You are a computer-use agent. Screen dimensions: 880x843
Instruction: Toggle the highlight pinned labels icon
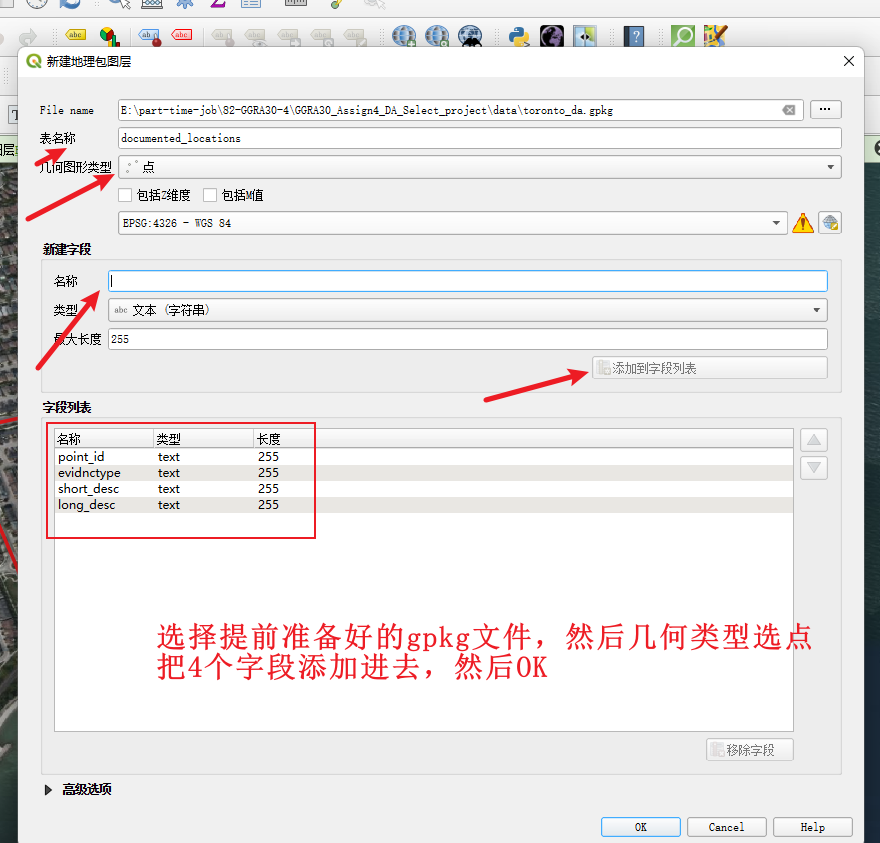182,35
